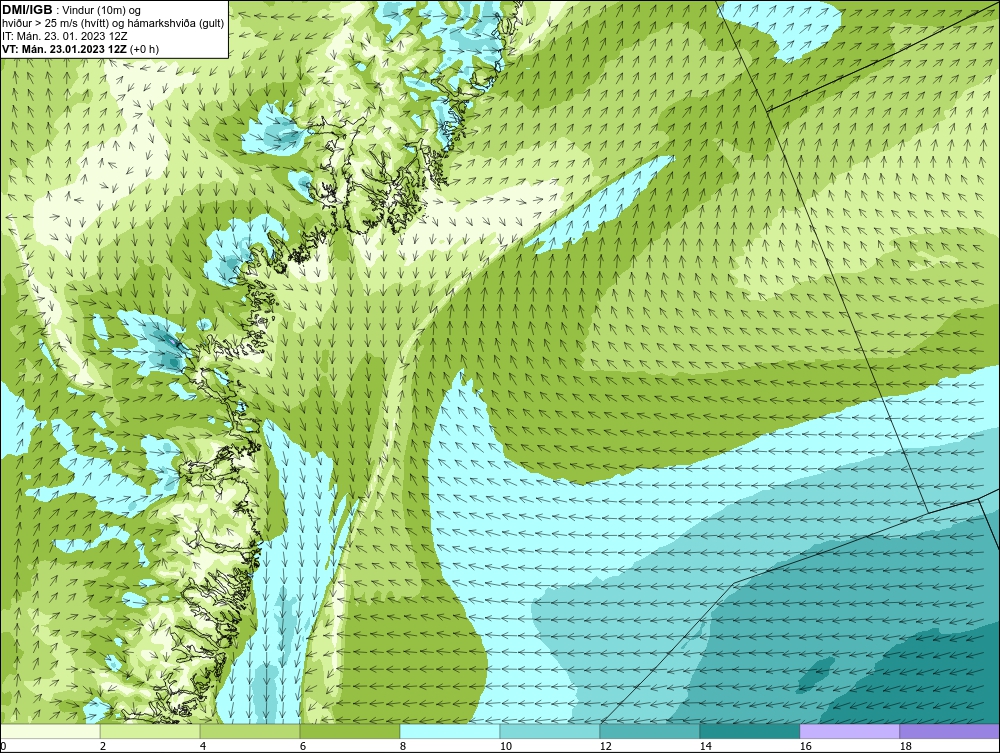The image size is (1000, 753).
Task: Click the 'IT: Mán. 23. 01. 2023 12Z' line
Action: click(64, 36)
